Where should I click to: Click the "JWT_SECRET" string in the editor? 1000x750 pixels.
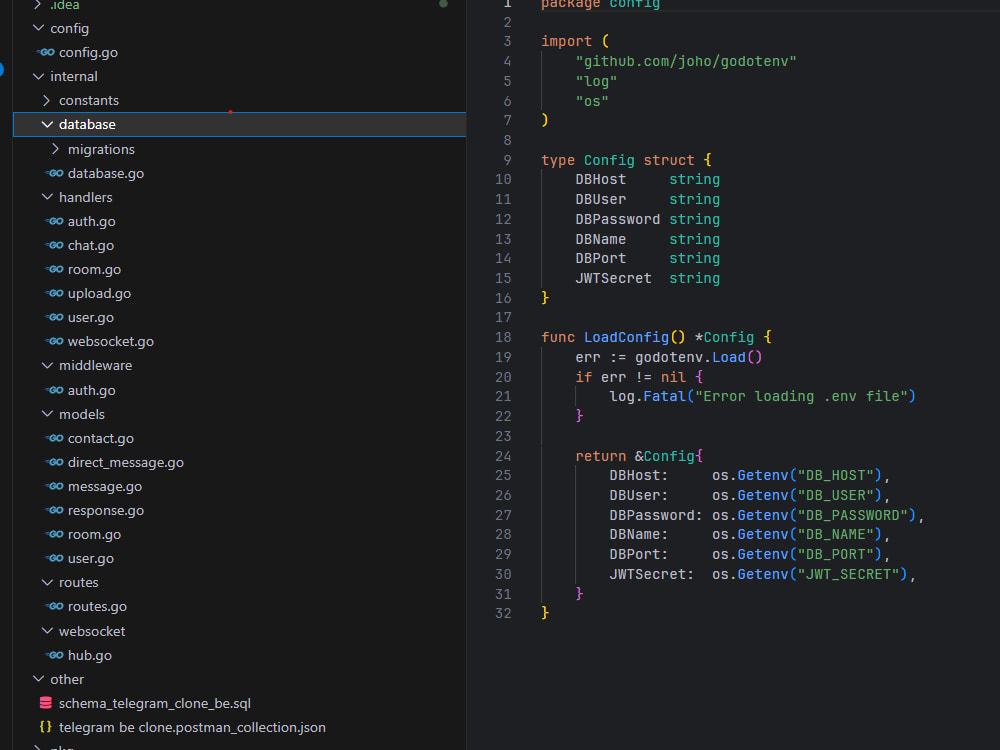(x=848, y=575)
